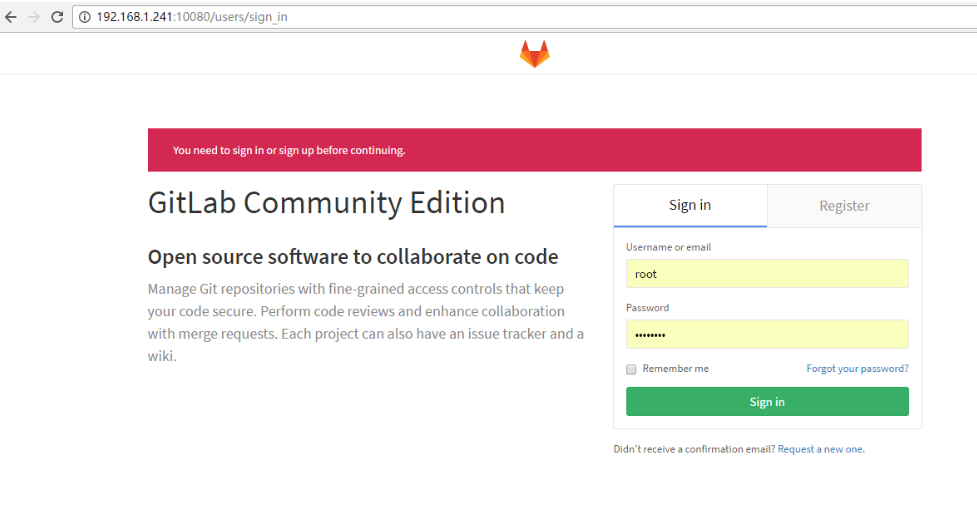Image resolution: width=977 pixels, height=532 pixels.
Task: Click the red sign in alert message
Action: coord(289,150)
